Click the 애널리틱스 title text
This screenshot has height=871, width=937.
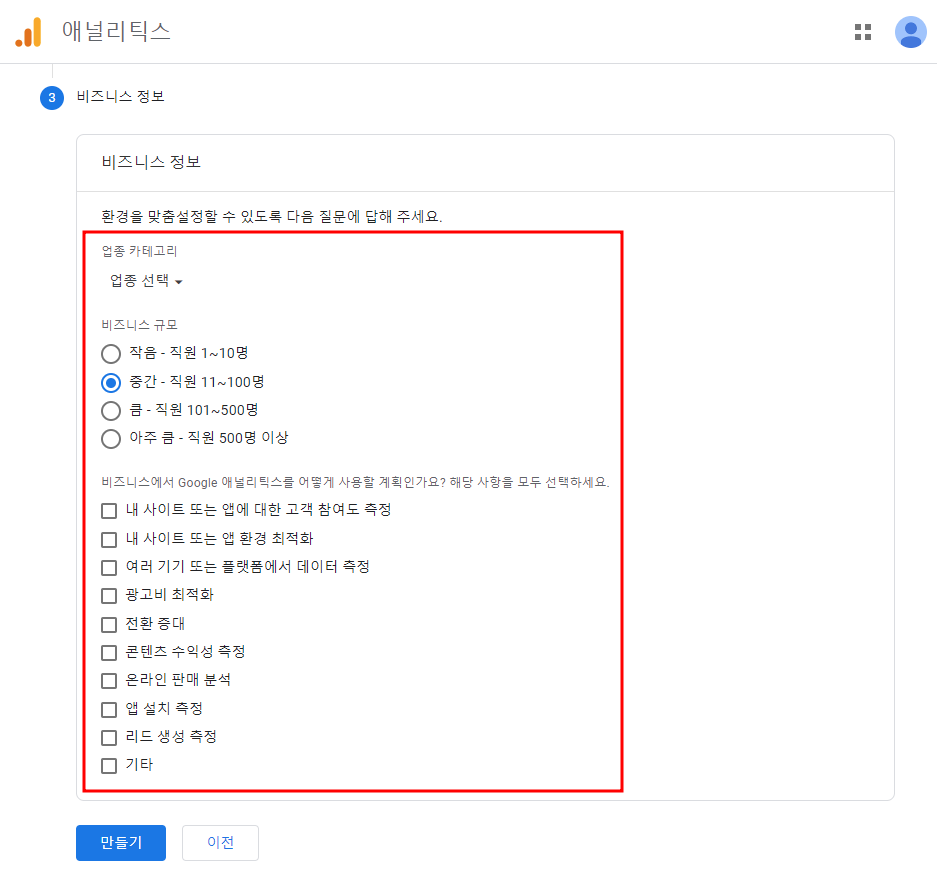[117, 31]
